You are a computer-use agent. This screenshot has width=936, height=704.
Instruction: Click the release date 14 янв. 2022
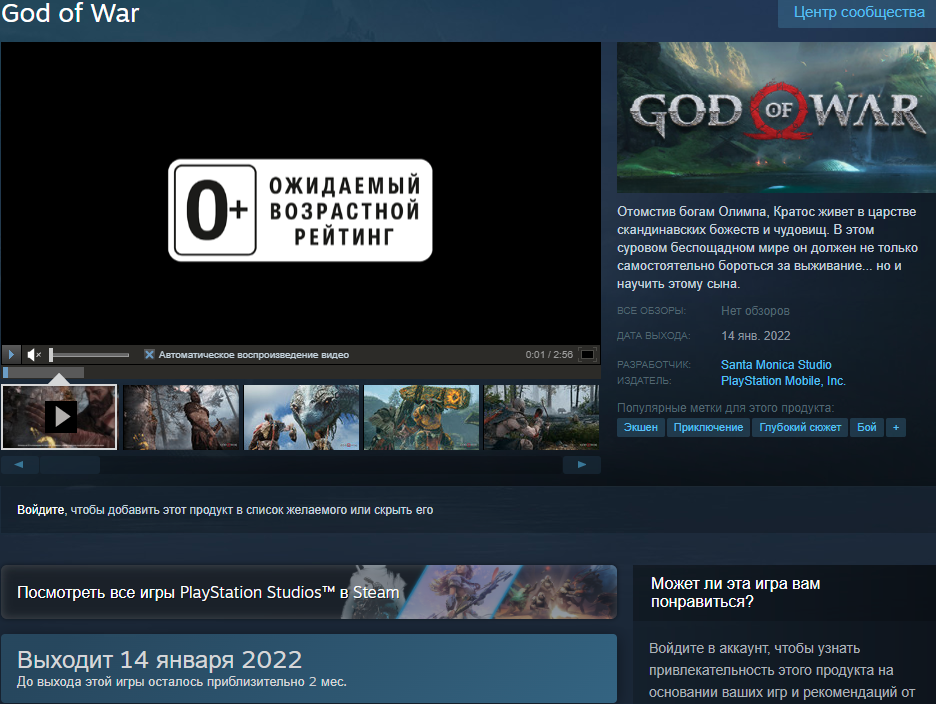coord(756,336)
